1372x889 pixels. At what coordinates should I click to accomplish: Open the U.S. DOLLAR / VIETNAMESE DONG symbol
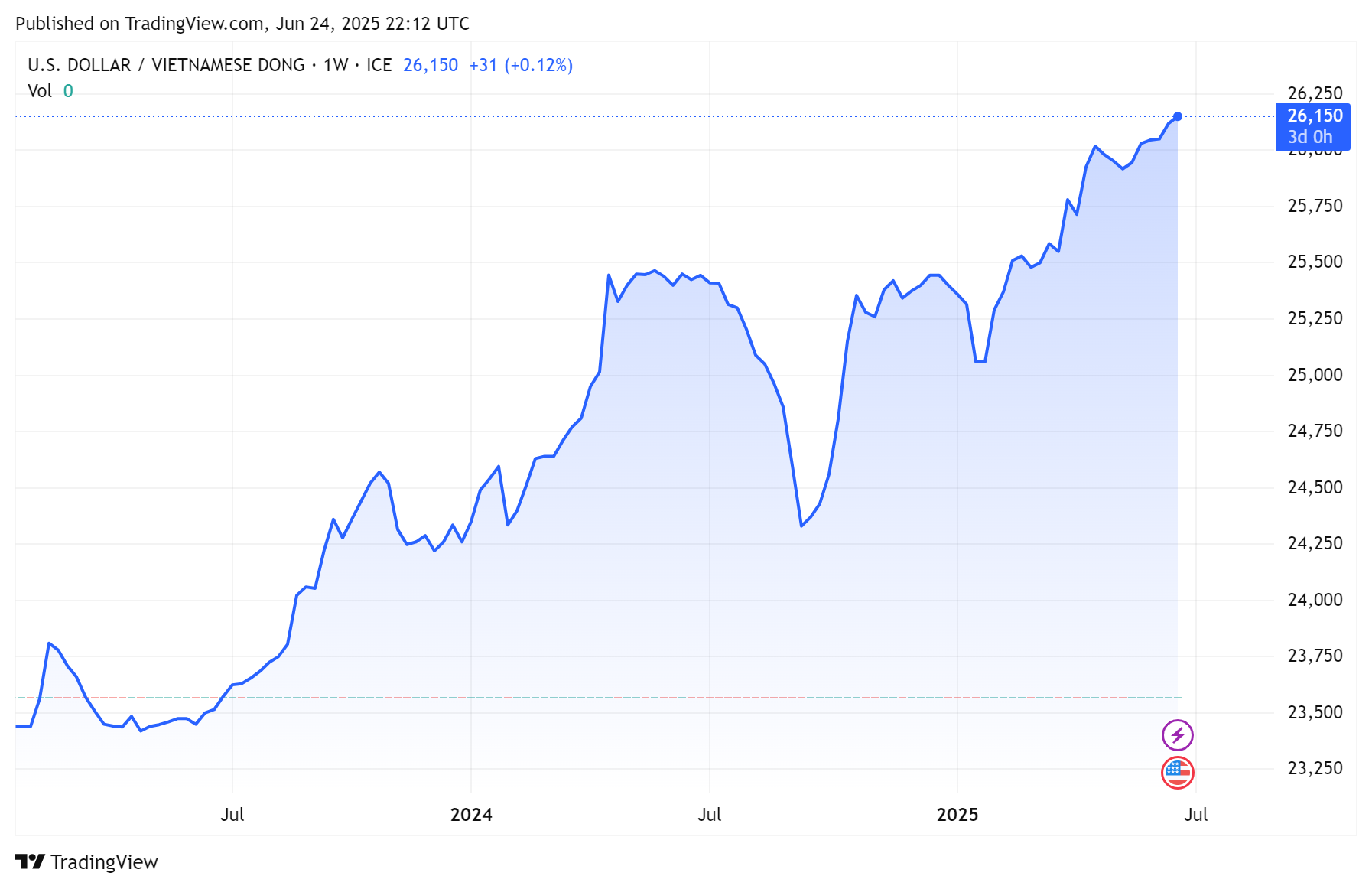[x=164, y=65]
